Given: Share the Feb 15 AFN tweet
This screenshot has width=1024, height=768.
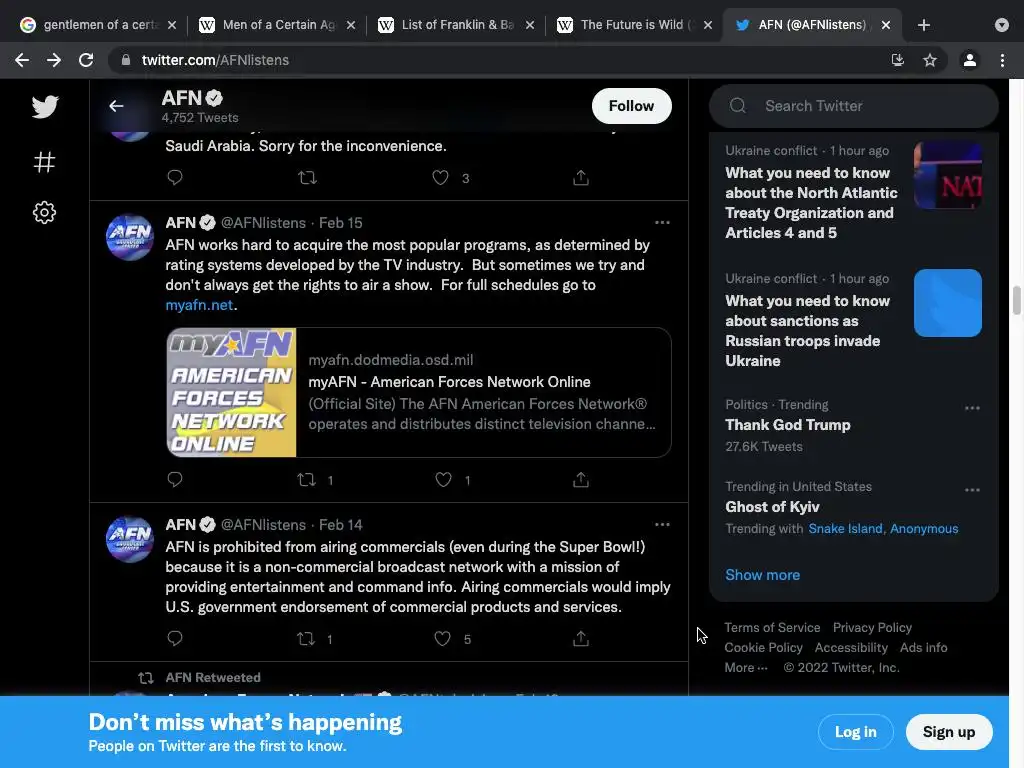Looking at the screenshot, I should [581, 479].
